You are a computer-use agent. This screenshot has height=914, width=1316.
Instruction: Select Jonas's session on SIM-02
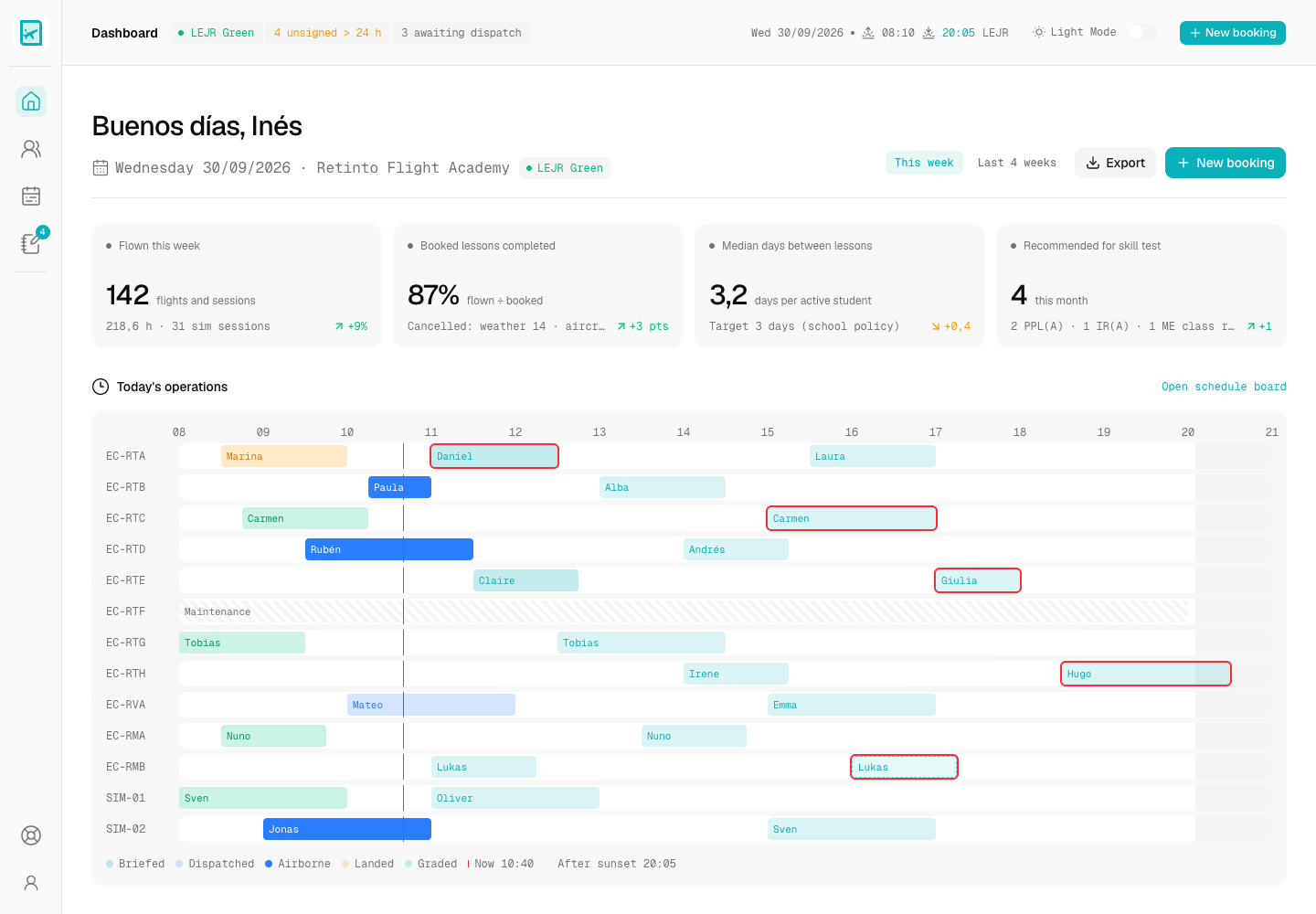(347, 829)
